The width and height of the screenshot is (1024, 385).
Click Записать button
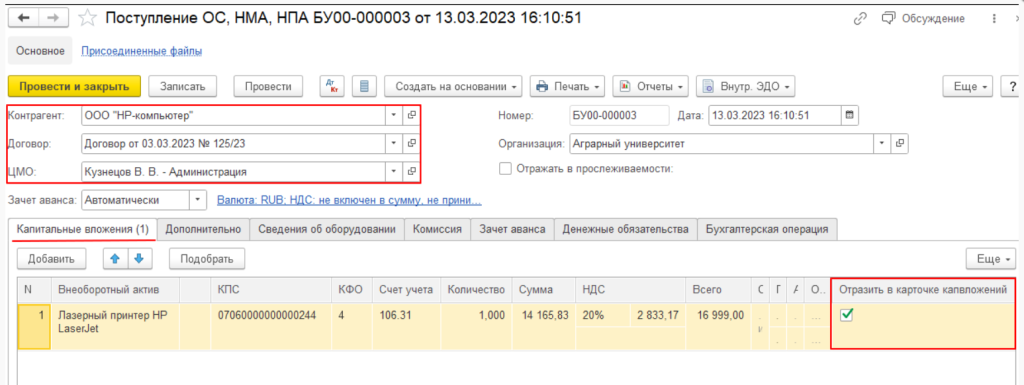184,86
